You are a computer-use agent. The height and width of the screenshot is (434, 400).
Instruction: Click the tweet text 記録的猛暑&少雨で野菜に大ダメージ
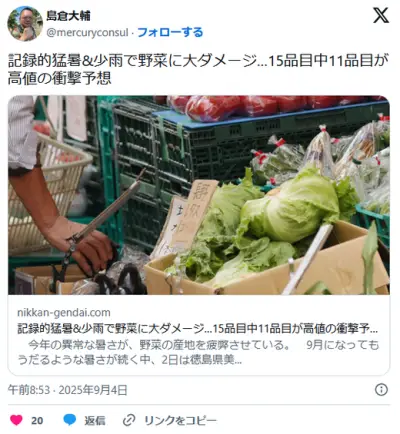coord(133,61)
